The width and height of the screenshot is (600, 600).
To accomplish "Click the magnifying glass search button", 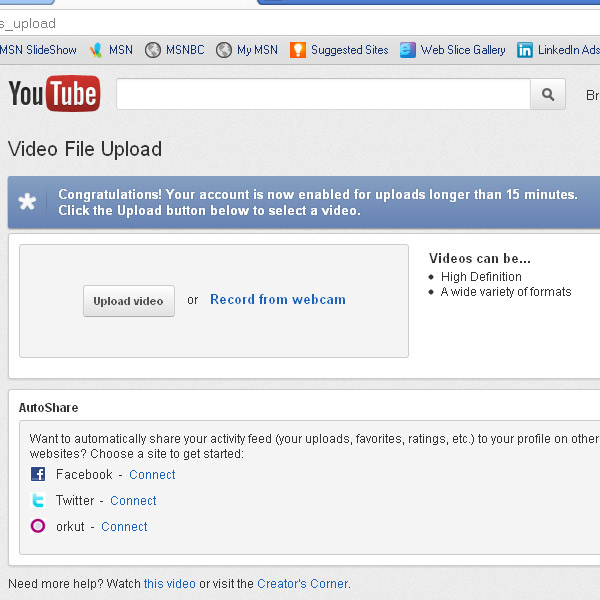I will [x=548, y=94].
